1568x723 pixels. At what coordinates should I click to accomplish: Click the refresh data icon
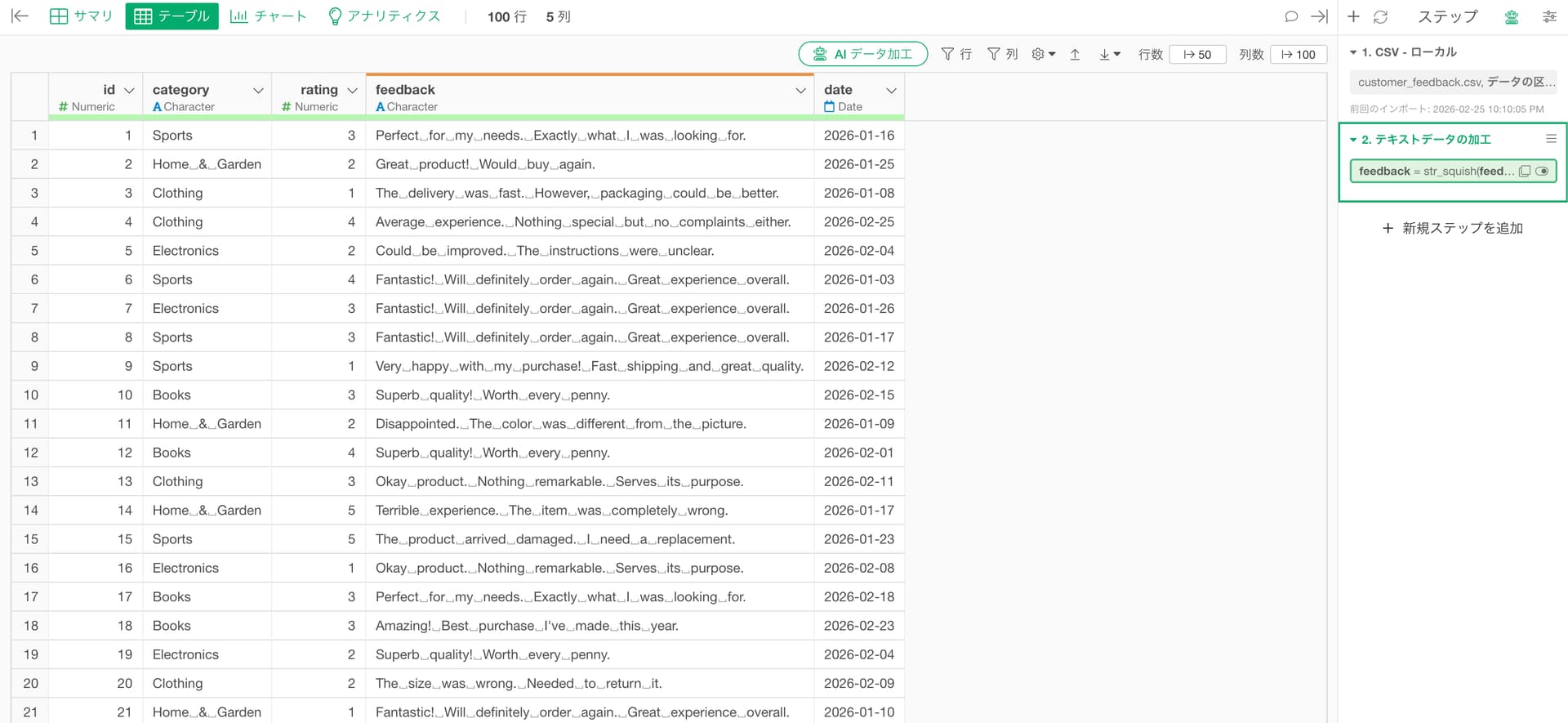coord(1380,16)
